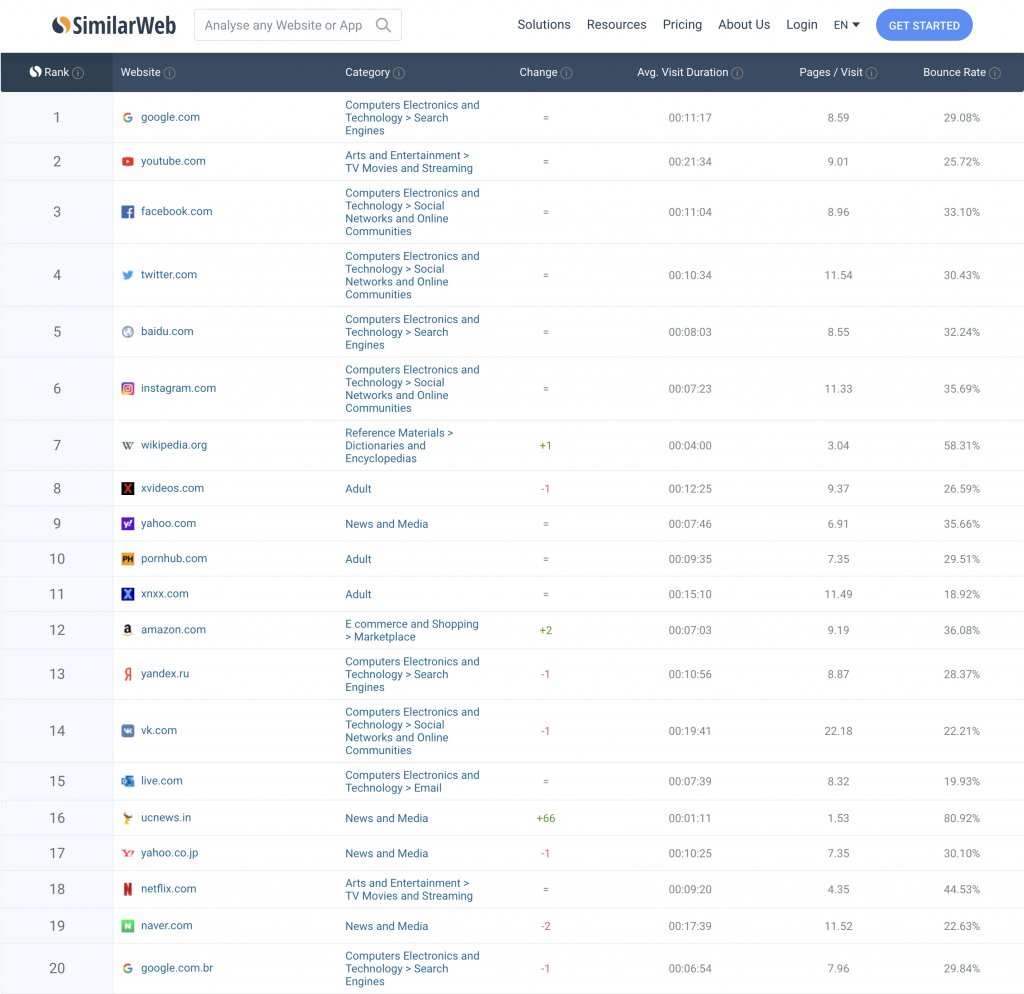Click the info icon next to Category

pyautogui.click(x=399, y=73)
